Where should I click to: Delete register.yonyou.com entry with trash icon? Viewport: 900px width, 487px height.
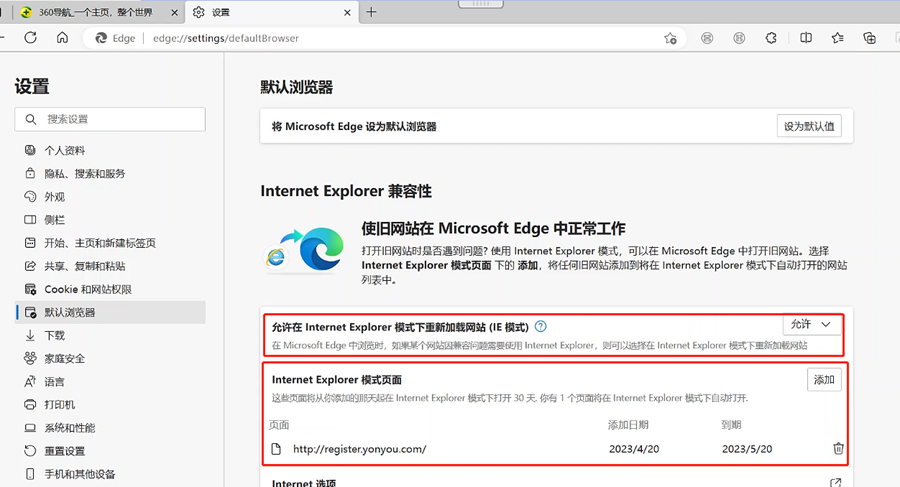pyautogui.click(x=838, y=449)
